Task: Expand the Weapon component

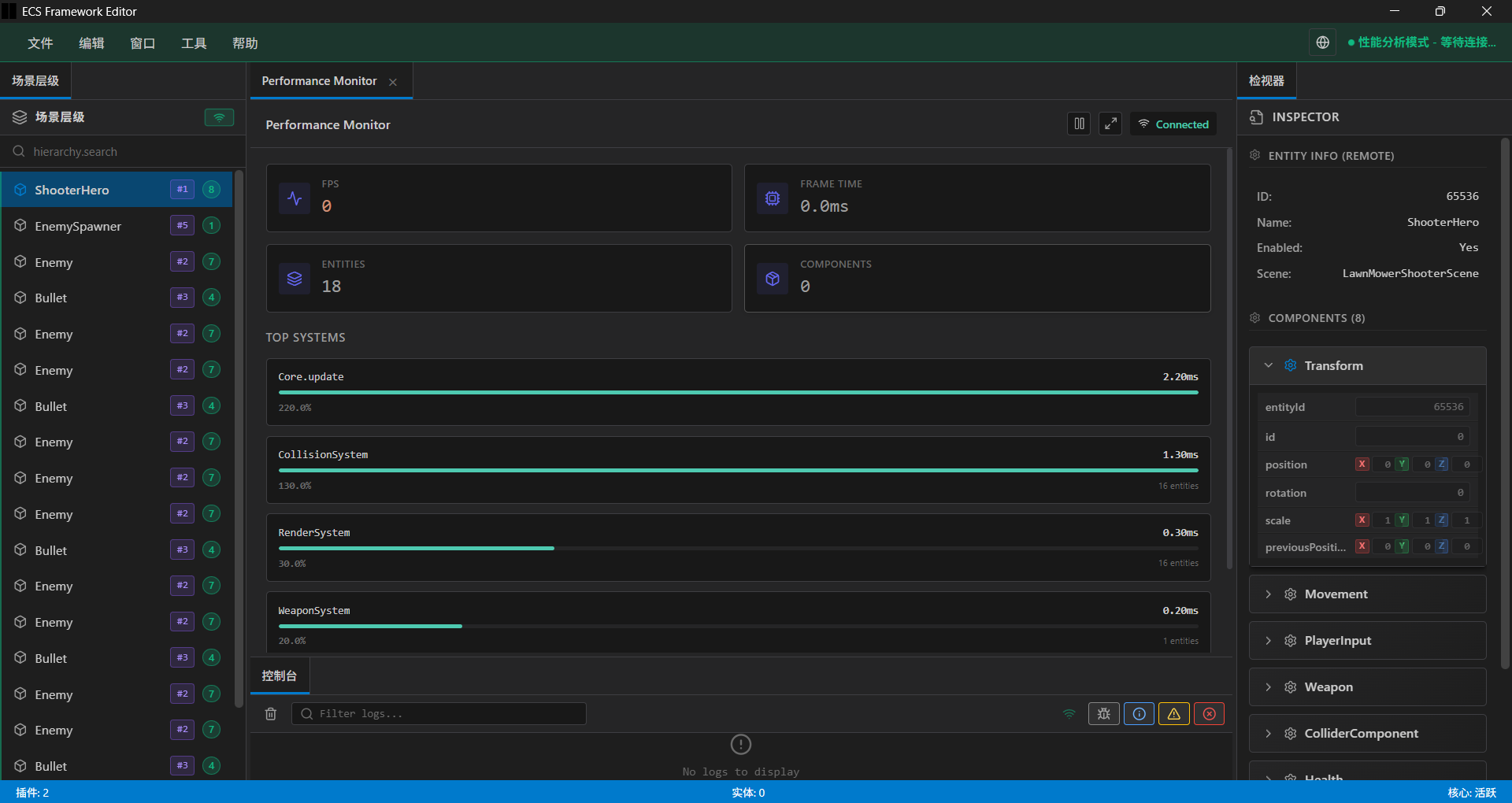Action: click(1268, 686)
